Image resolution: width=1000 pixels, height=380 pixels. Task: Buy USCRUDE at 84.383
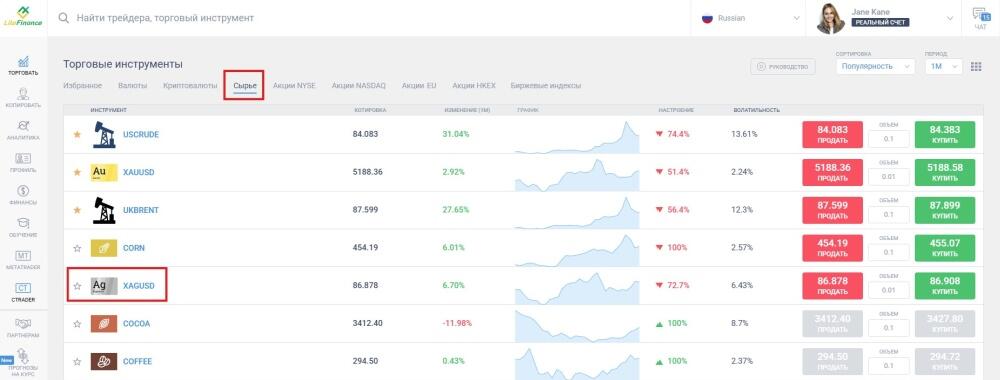tap(945, 135)
